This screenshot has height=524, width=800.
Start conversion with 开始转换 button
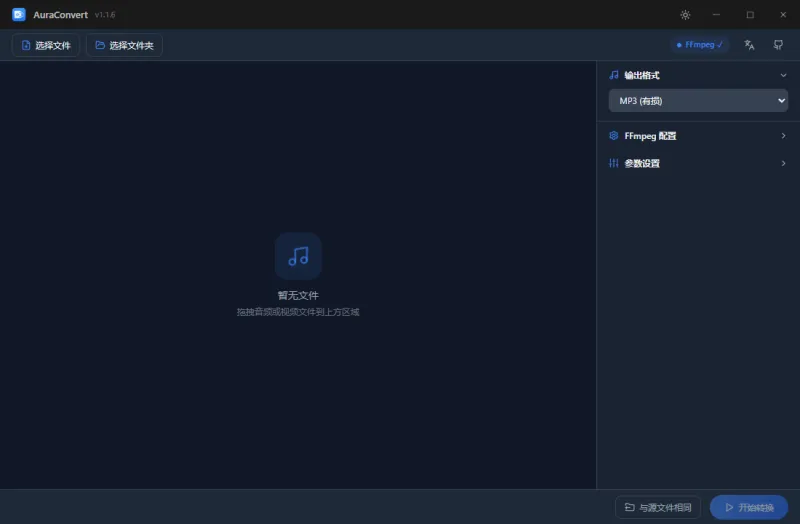[x=749, y=507]
